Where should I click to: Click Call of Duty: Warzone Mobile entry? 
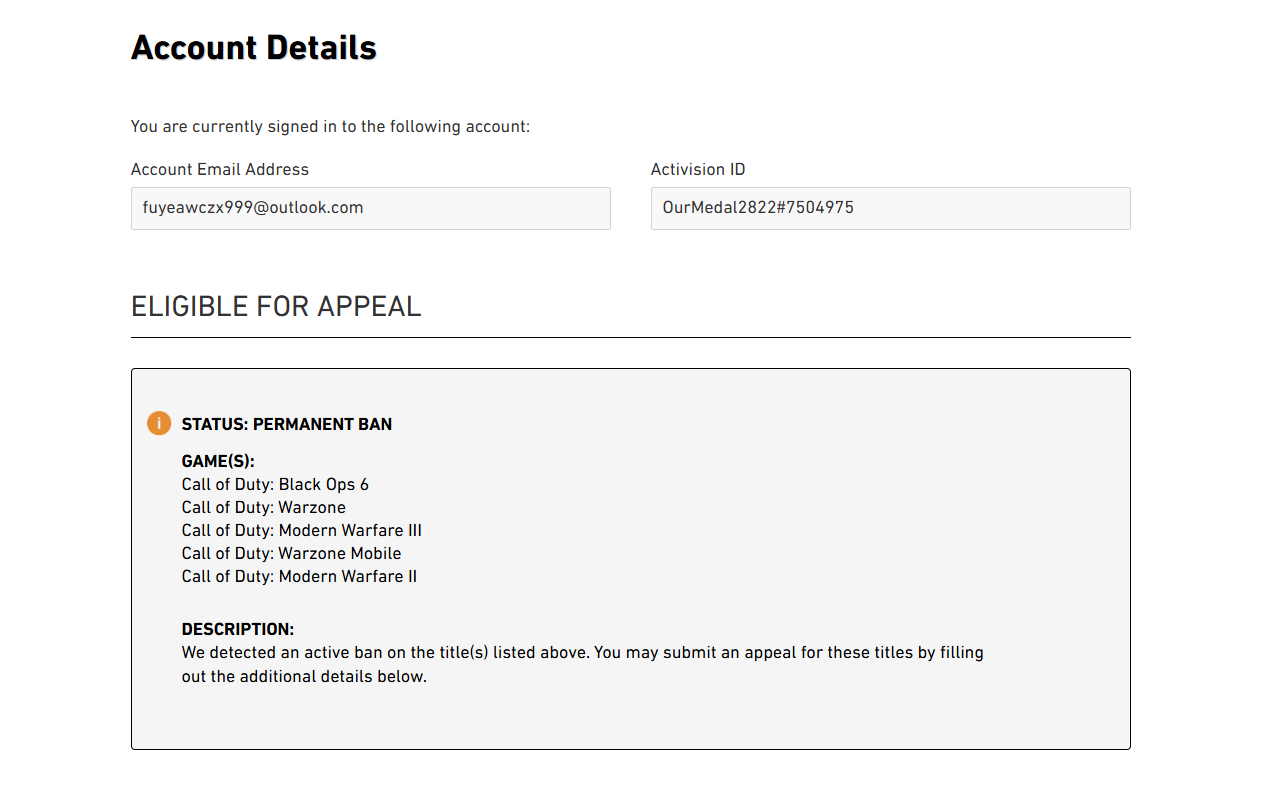(292, 553)
